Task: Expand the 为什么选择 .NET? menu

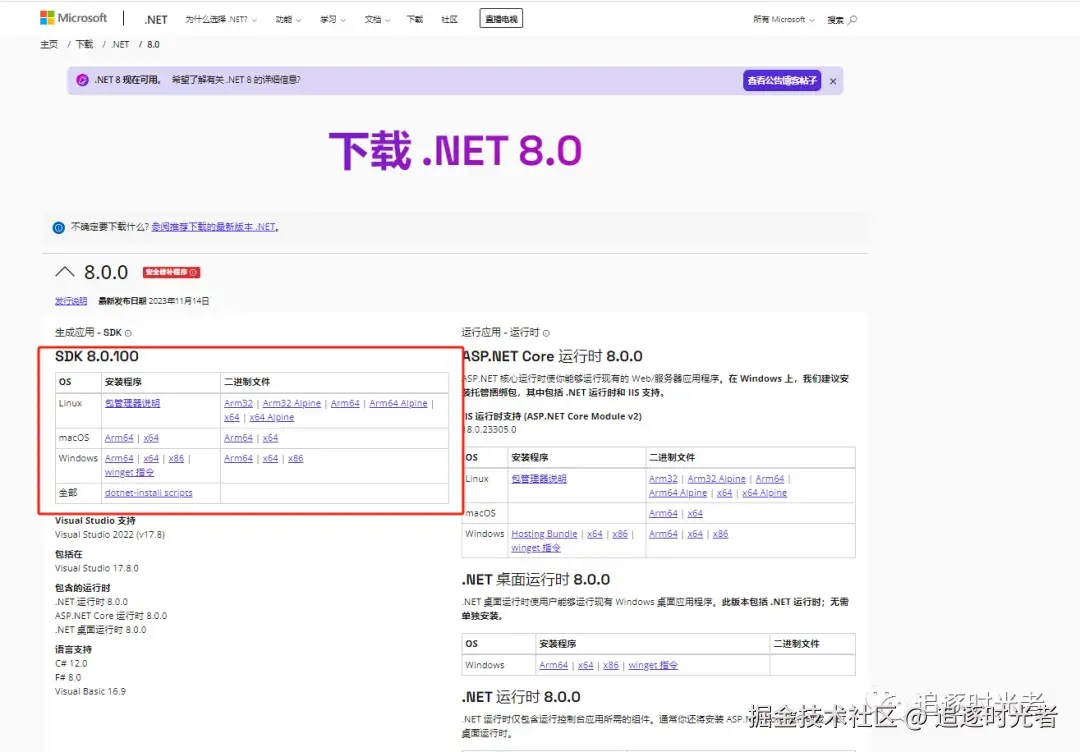Action: click(x=220, y=19)
